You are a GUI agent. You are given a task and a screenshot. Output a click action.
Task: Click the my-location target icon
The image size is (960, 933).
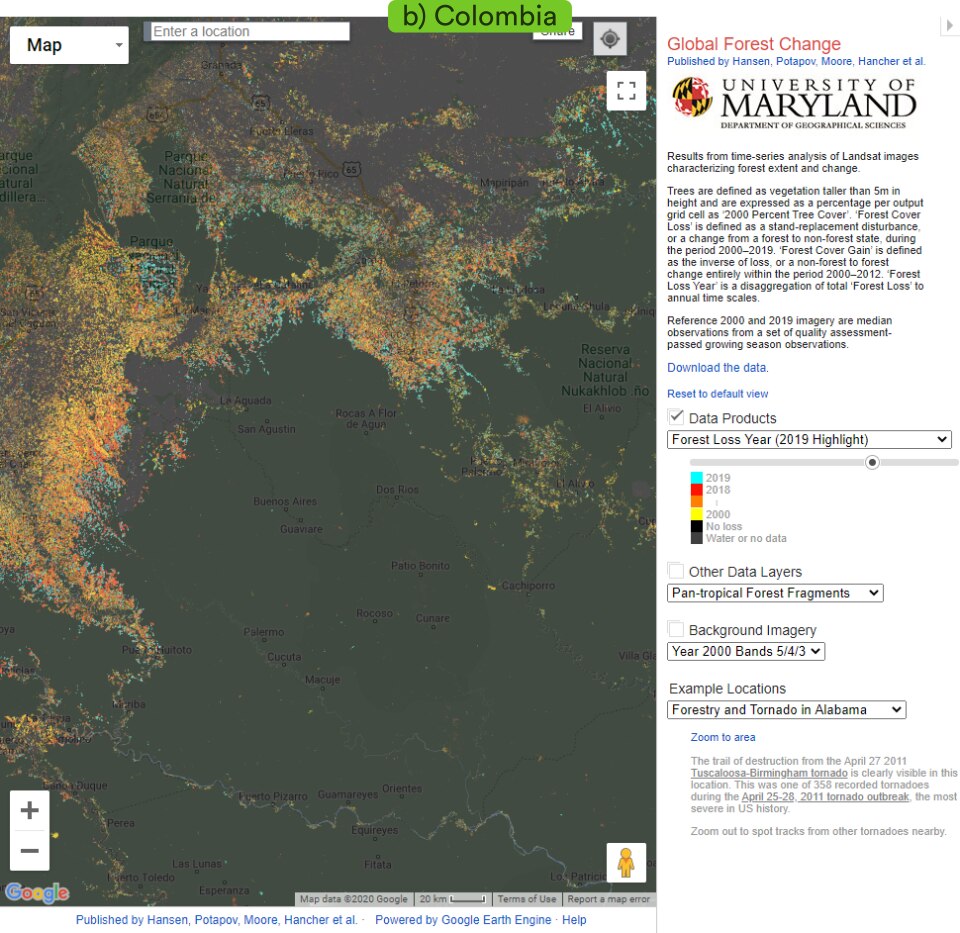pos(610,39)
